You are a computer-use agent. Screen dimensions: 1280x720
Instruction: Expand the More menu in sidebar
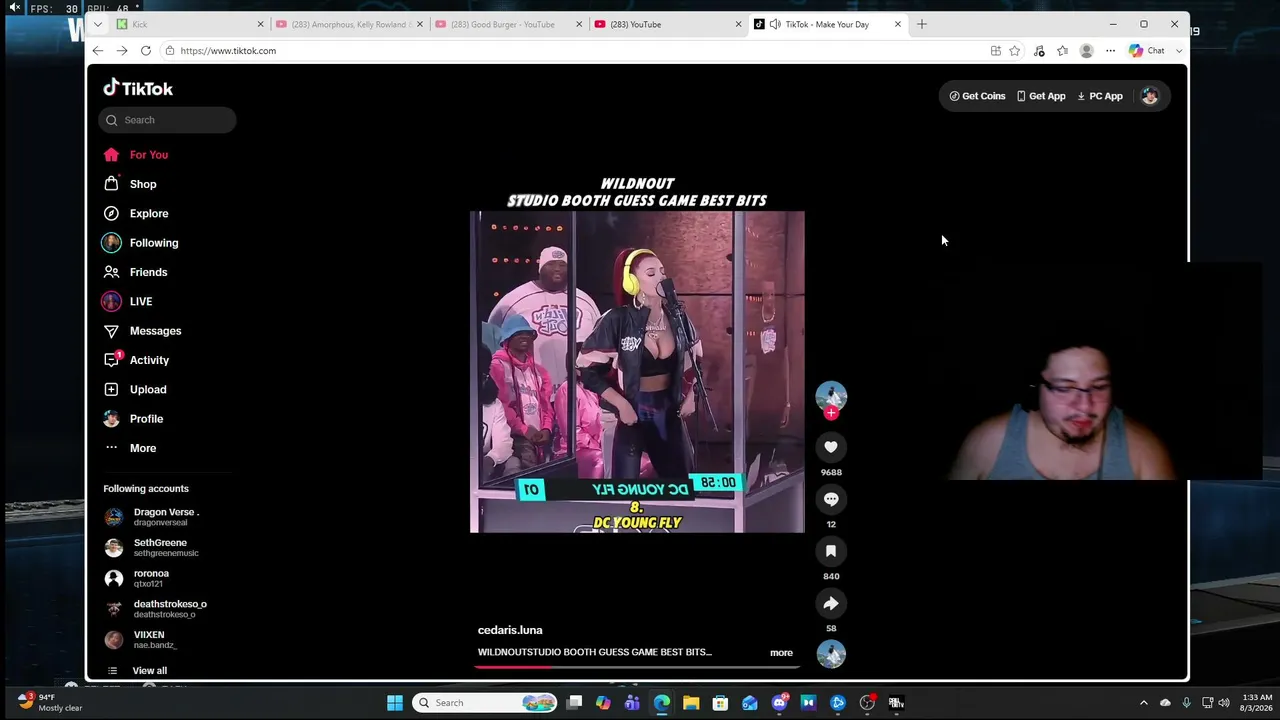[x=131, y=448]
